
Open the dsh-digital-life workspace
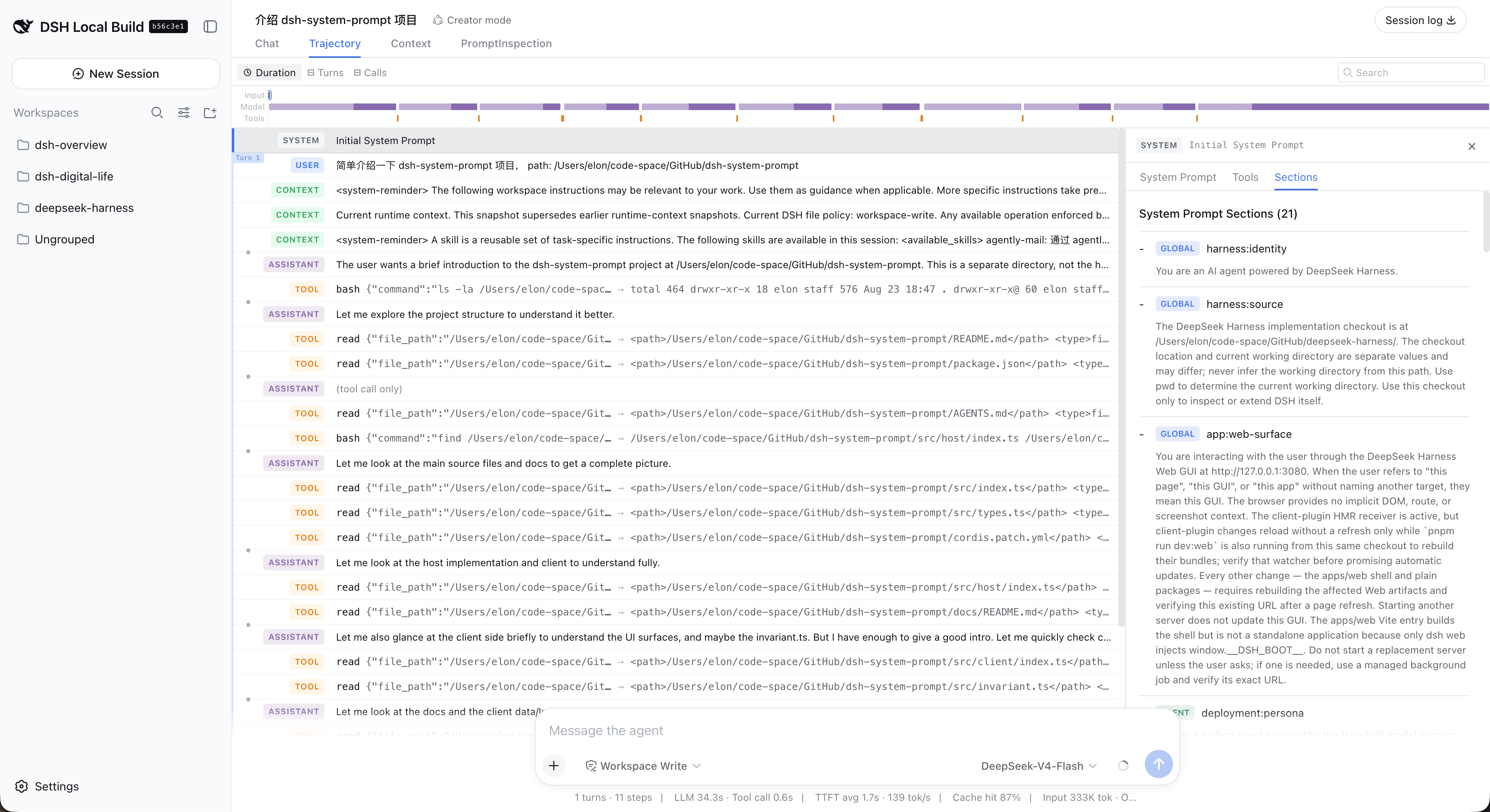[116, 176]
